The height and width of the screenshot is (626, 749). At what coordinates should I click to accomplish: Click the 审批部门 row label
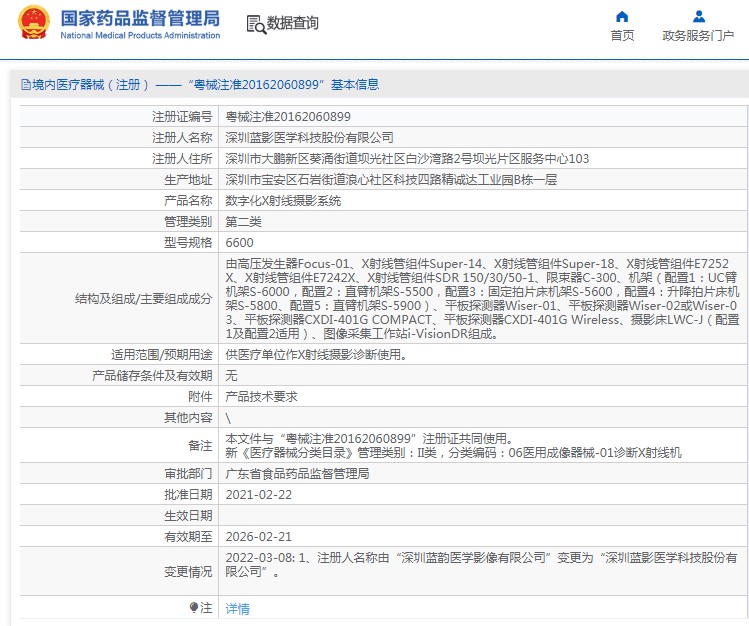click(x=188, y=474)
